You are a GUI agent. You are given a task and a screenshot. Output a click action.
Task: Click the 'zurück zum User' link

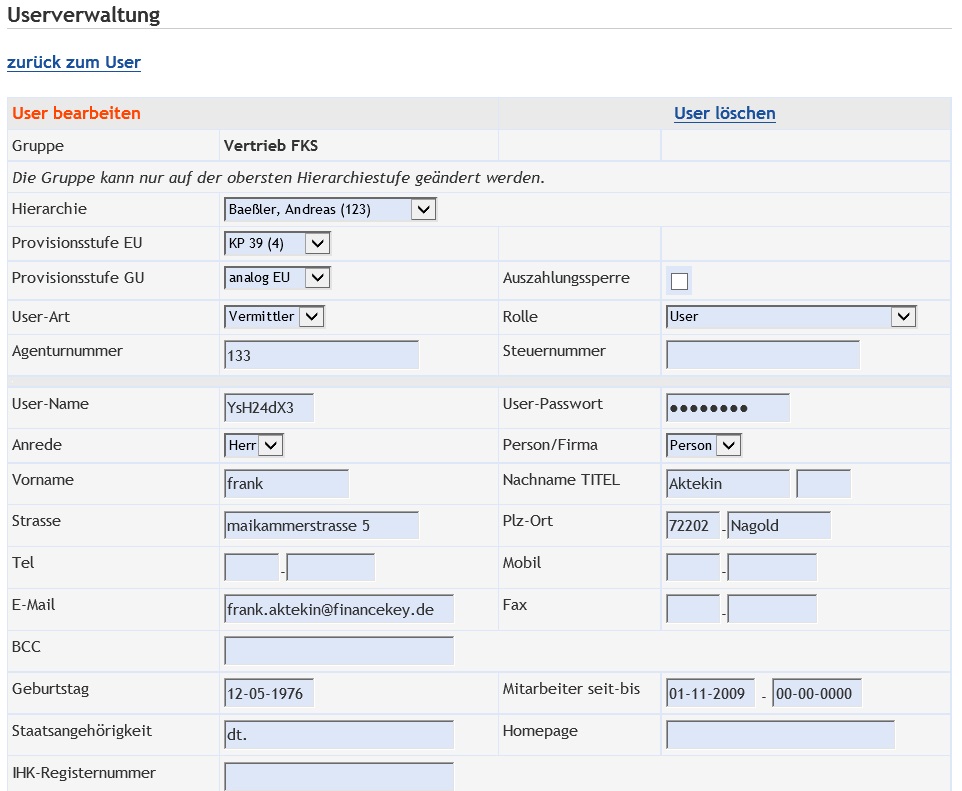pyautogui.click(x=74, y=63)
